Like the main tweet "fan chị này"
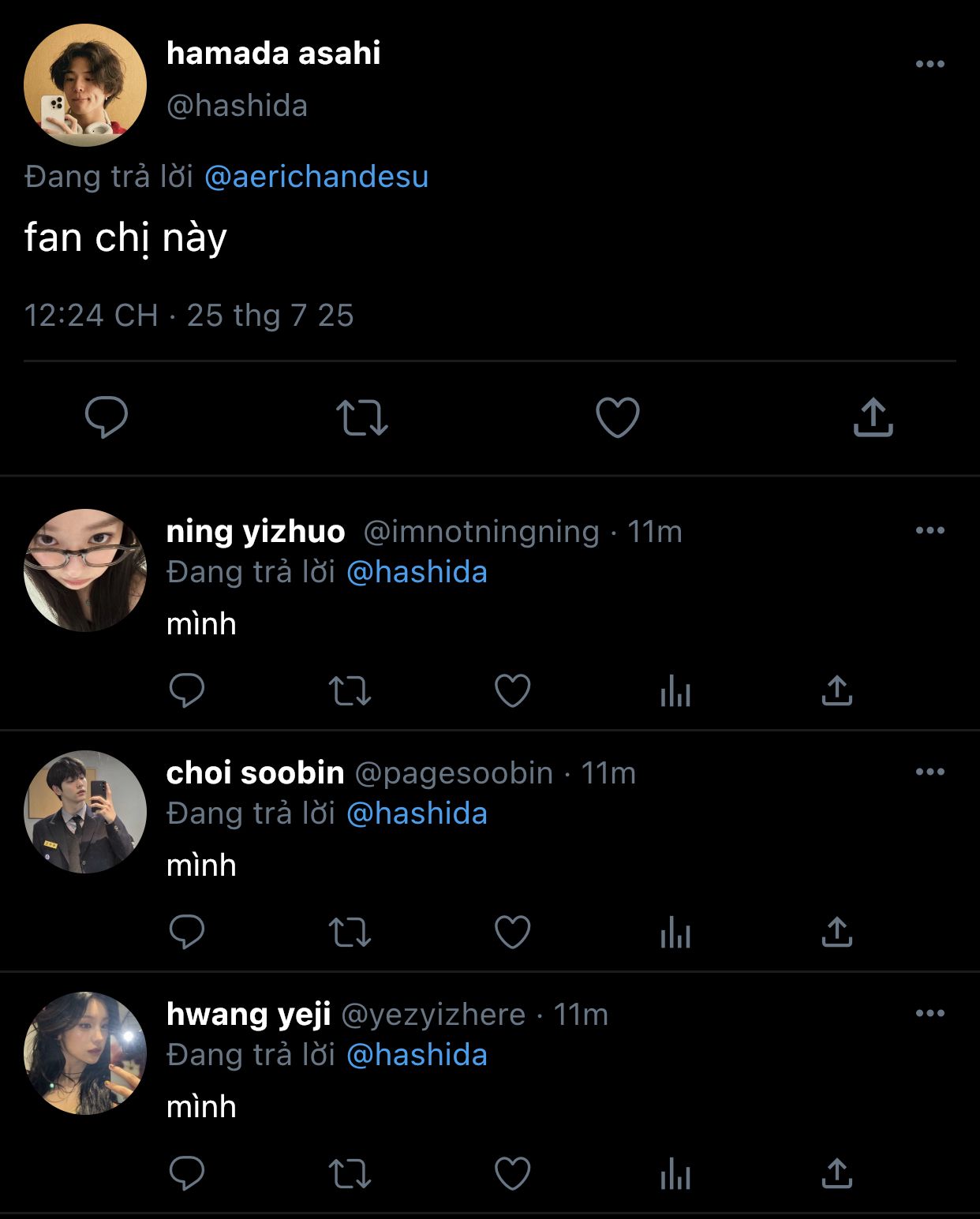Screen dimensions: 980x1219 click(617, 417)
